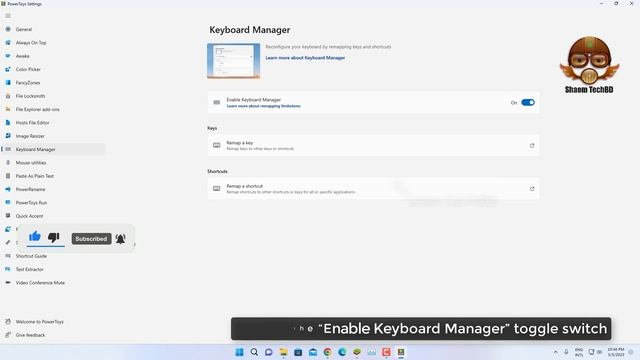
Task: Show hidden system tray icons
Action: (556, 352)
